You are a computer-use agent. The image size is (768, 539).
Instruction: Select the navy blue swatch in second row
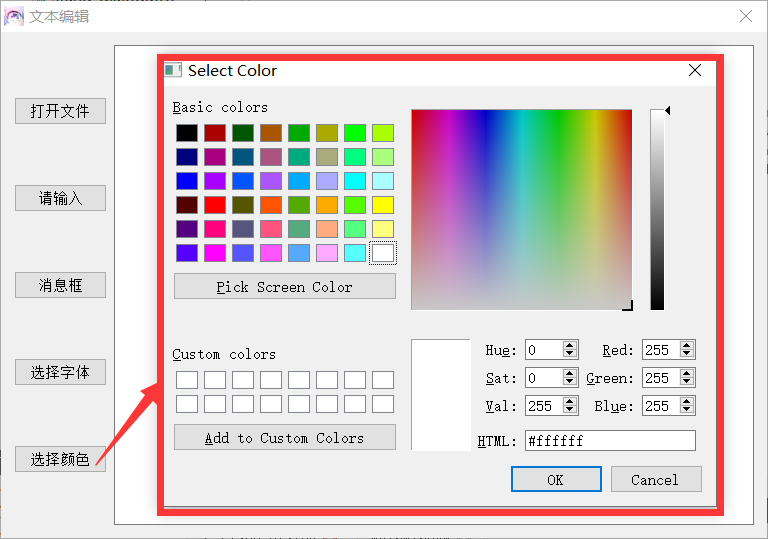click(x=187, y=157)
